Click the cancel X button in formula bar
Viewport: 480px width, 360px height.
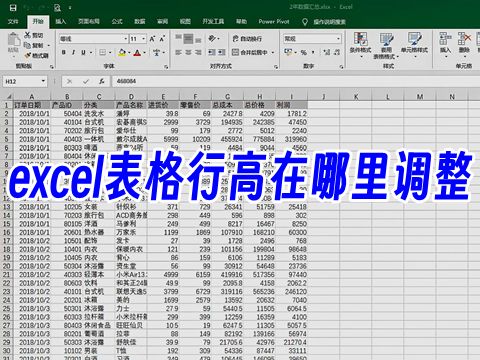(69, 81)
